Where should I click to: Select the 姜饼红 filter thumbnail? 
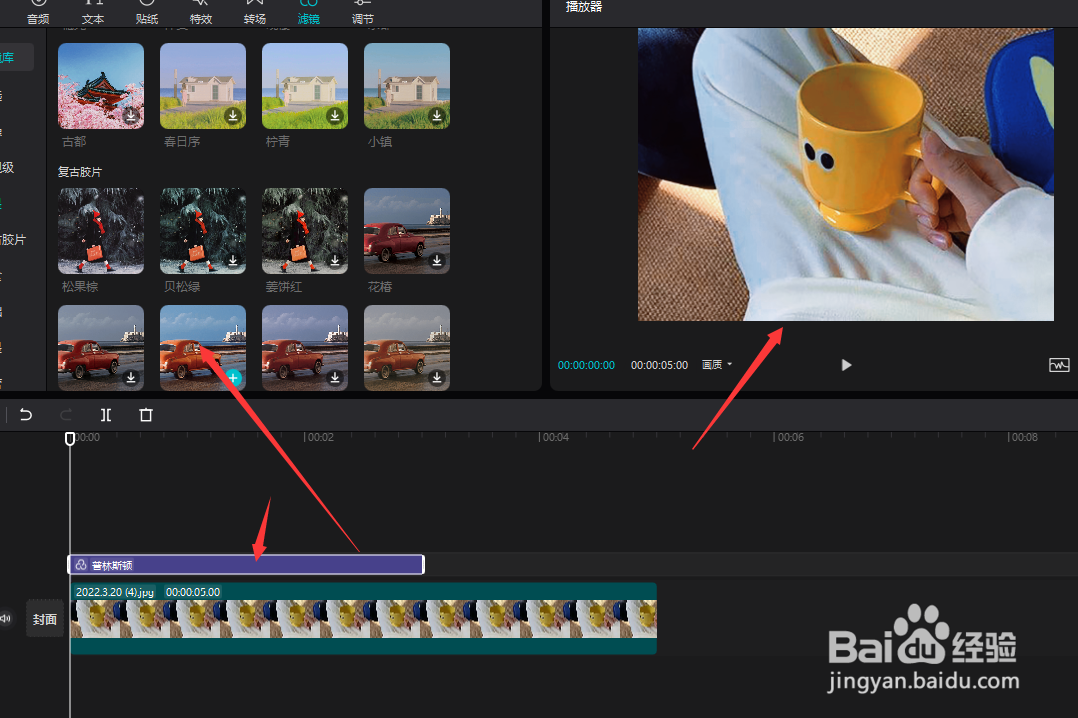[305, 231]
